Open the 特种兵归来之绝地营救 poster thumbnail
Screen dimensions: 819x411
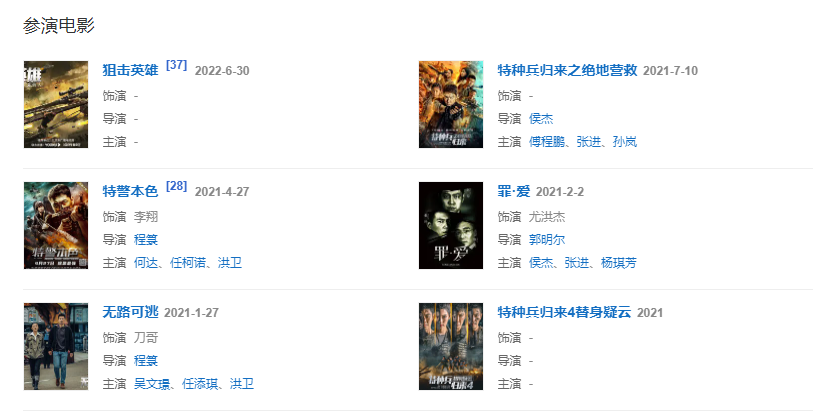pyautogui.click(x=451, y=104)
